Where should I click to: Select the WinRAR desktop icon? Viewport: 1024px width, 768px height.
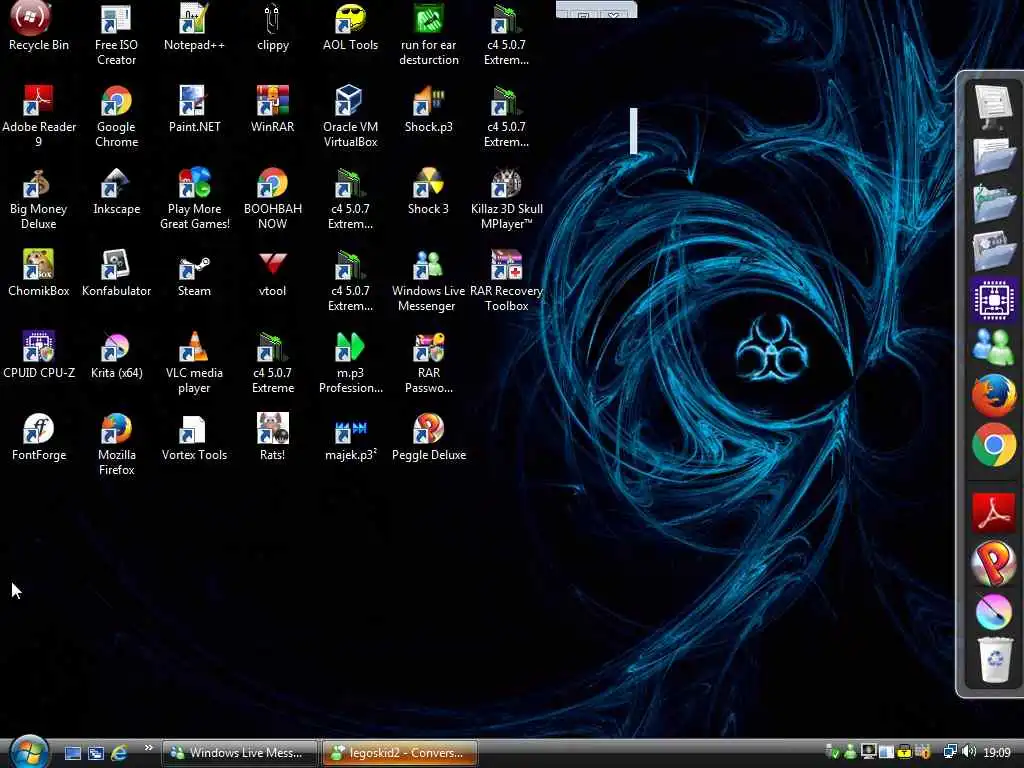tap(272, 108)
